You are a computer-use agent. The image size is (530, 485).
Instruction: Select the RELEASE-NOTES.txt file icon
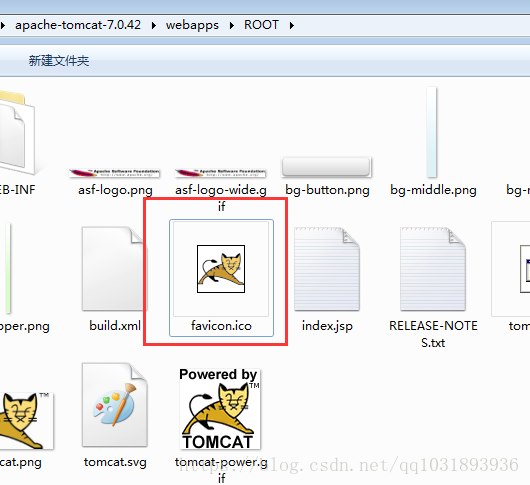click(433, 269)
